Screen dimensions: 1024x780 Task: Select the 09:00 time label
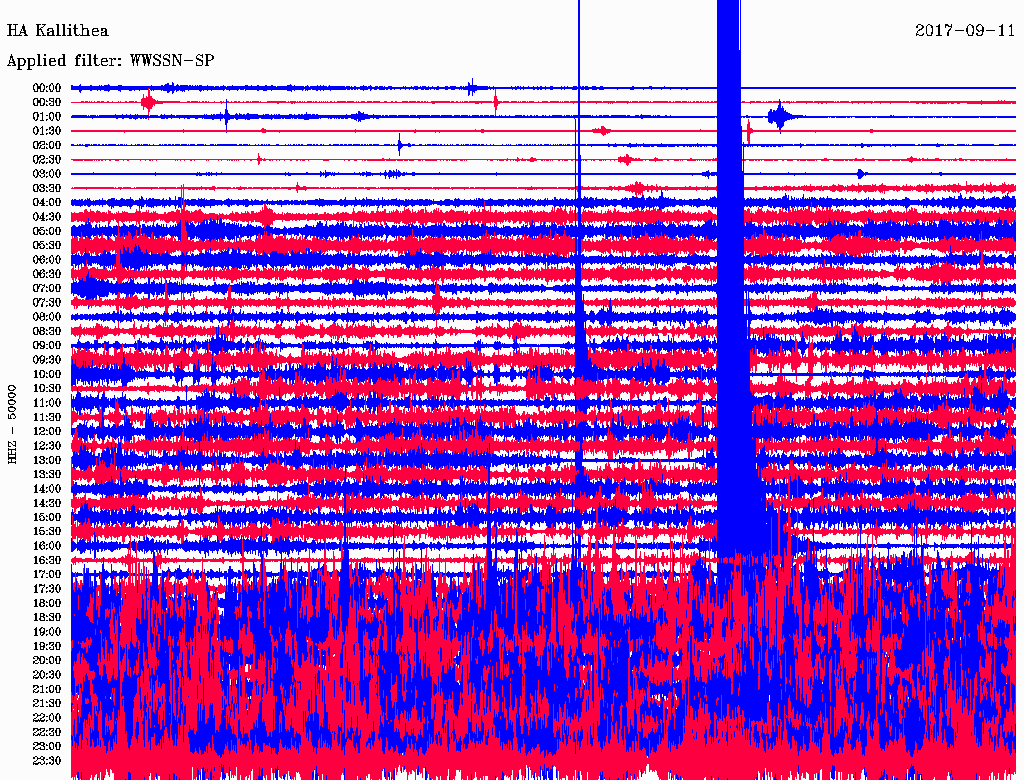pyautogui.click(x=47, y=346)
